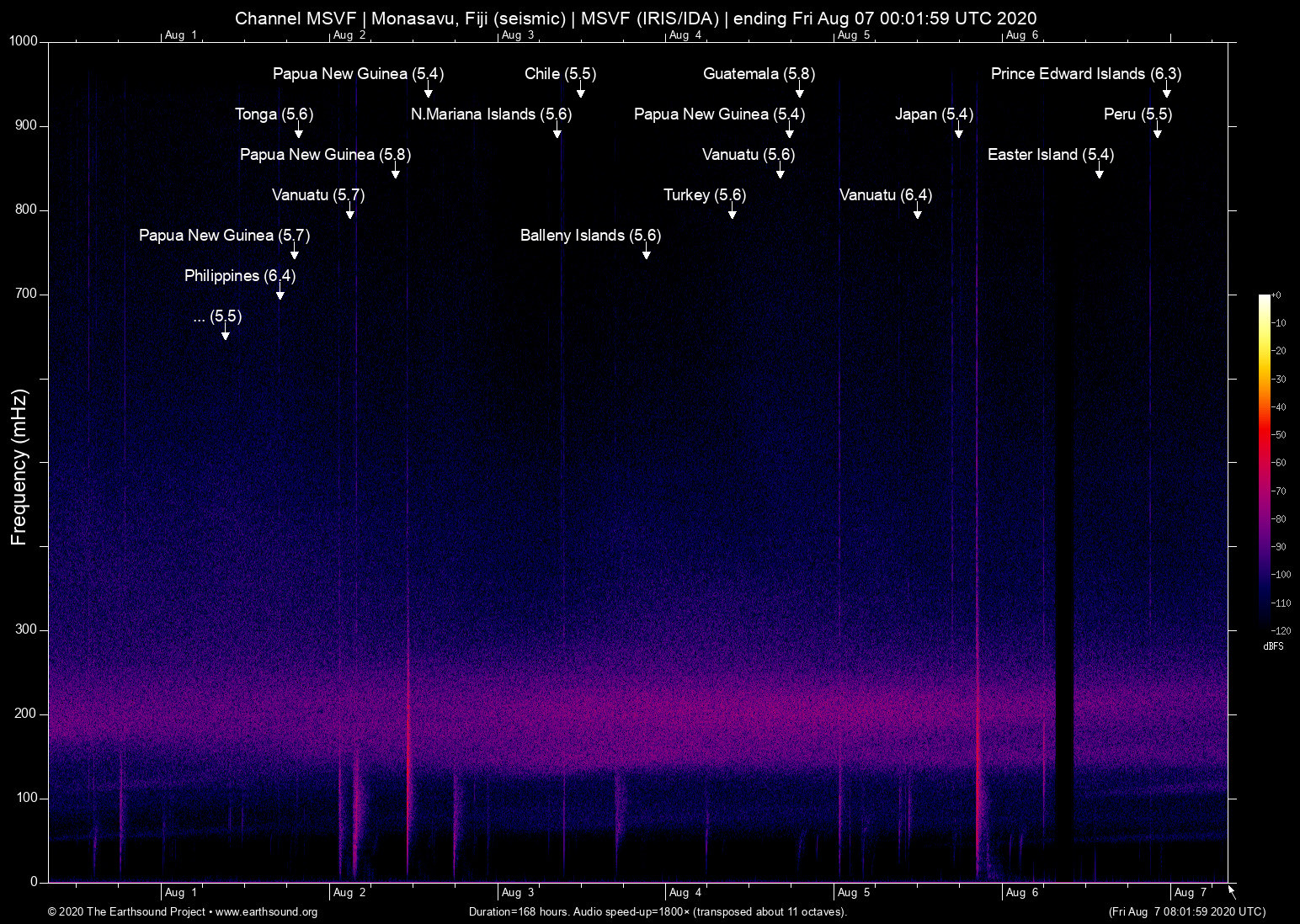This screenshot has height=924, width=1300.
Task: Click the 'Duration=168 hours' footer text
Action: click(x=658, y=912)
